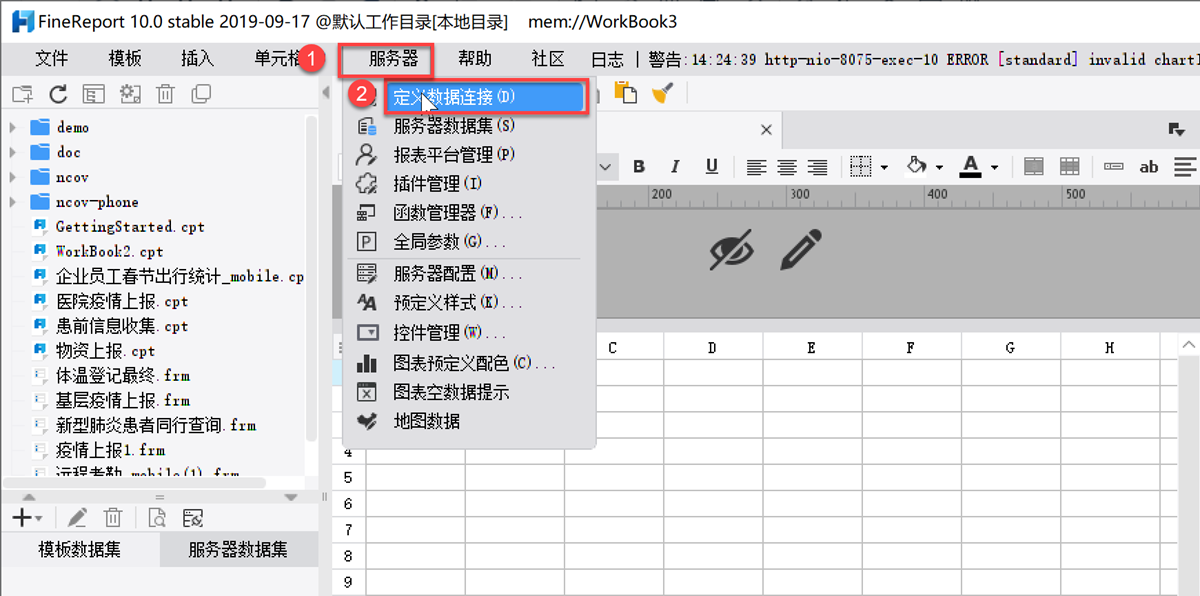1200x596 pixels.
Task: Align cell text left
Action: tap(757, 167)
